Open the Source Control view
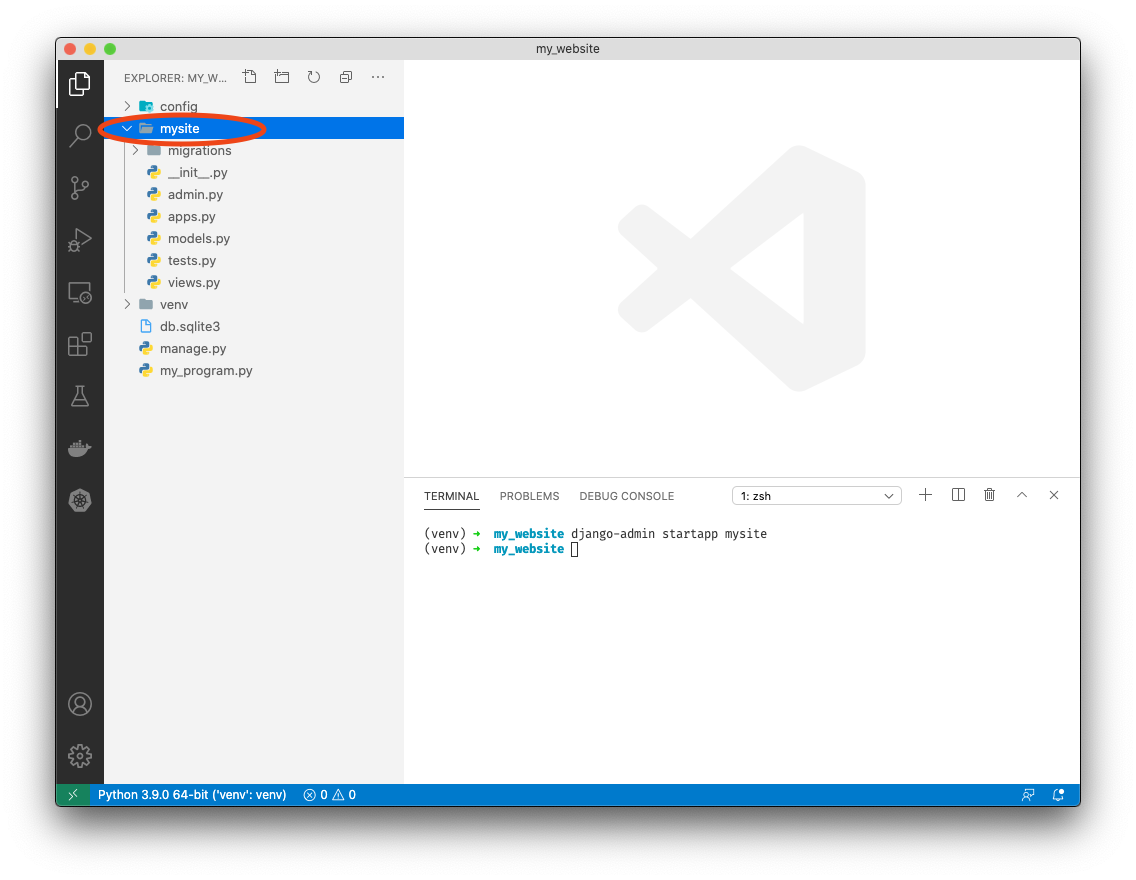The height and width of the screenshot is (880, 1136). pos(80,188)
